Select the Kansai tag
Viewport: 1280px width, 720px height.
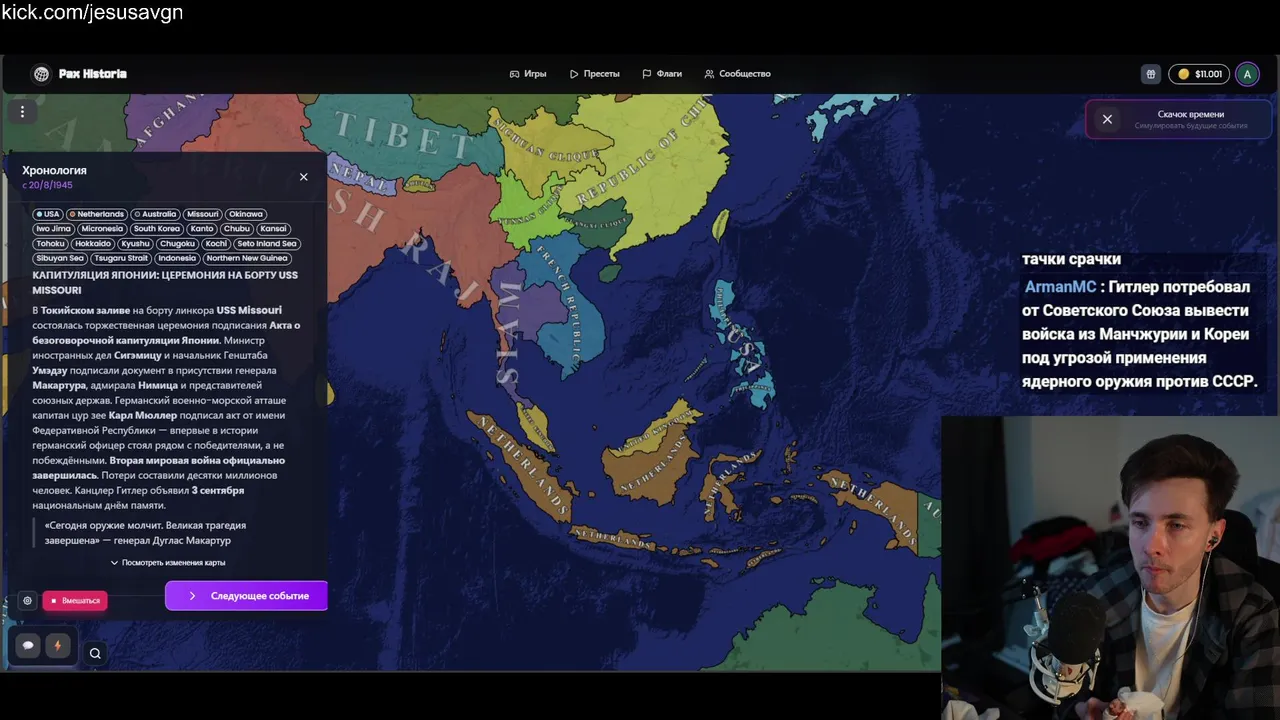coord(273,229)
